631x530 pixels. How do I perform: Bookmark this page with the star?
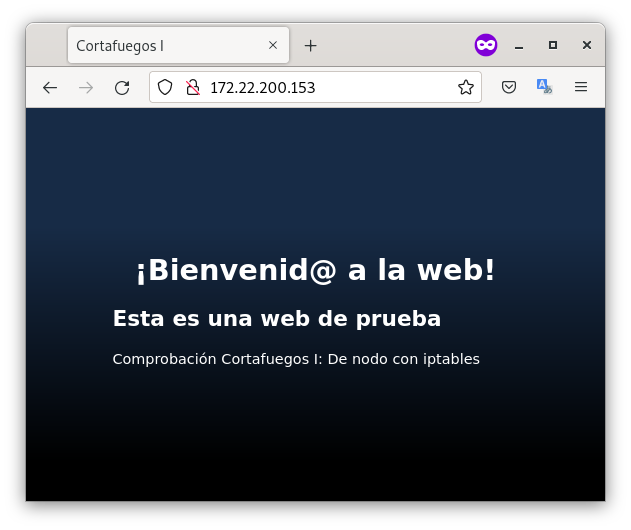pyautogui.click(x=466, y=88)
